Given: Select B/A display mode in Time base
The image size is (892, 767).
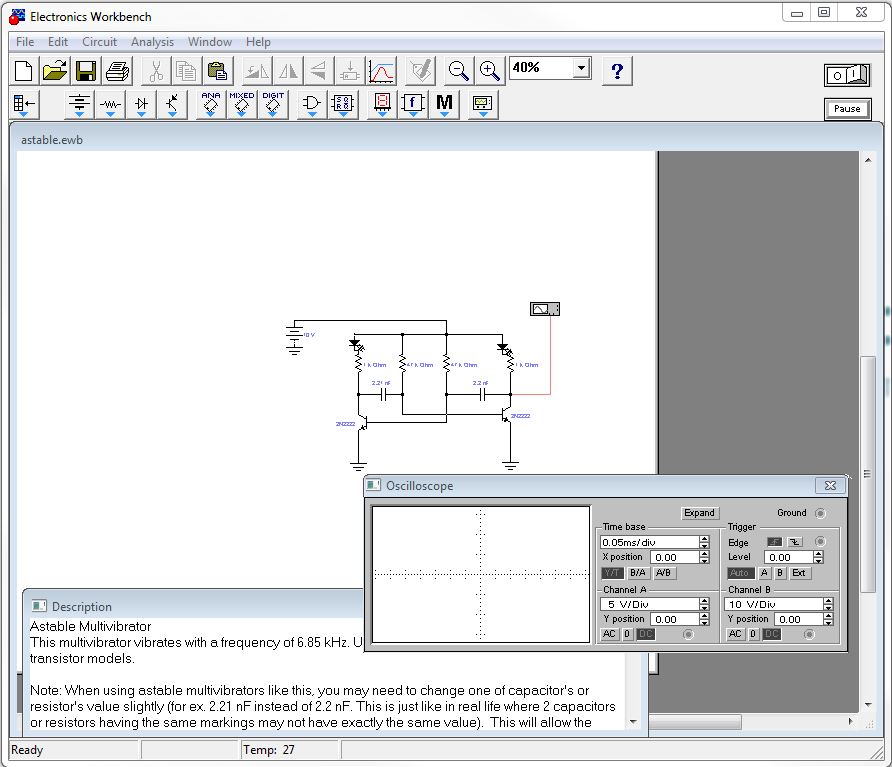Looking at the screenshot, I should click(637, 573).
